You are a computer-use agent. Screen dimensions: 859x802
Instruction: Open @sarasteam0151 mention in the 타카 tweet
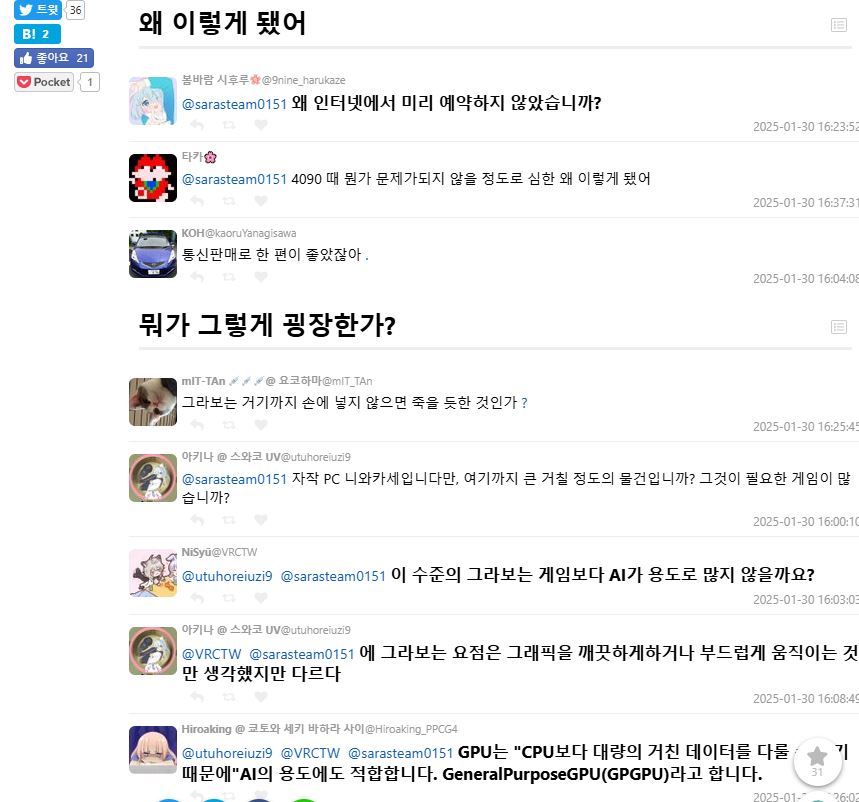(234, 179)
